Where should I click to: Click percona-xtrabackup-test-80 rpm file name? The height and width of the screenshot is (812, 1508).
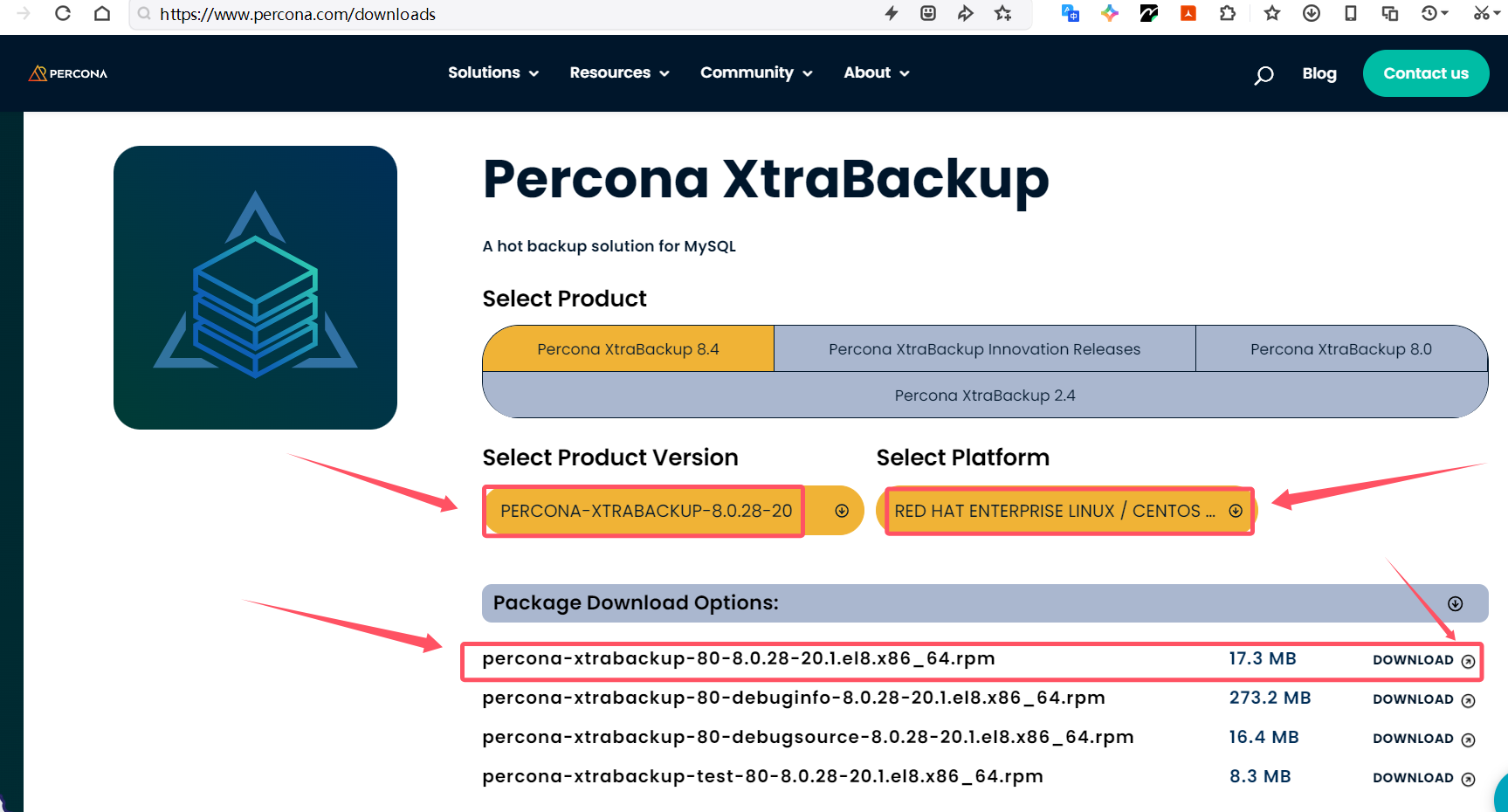[x=762, y=776]
